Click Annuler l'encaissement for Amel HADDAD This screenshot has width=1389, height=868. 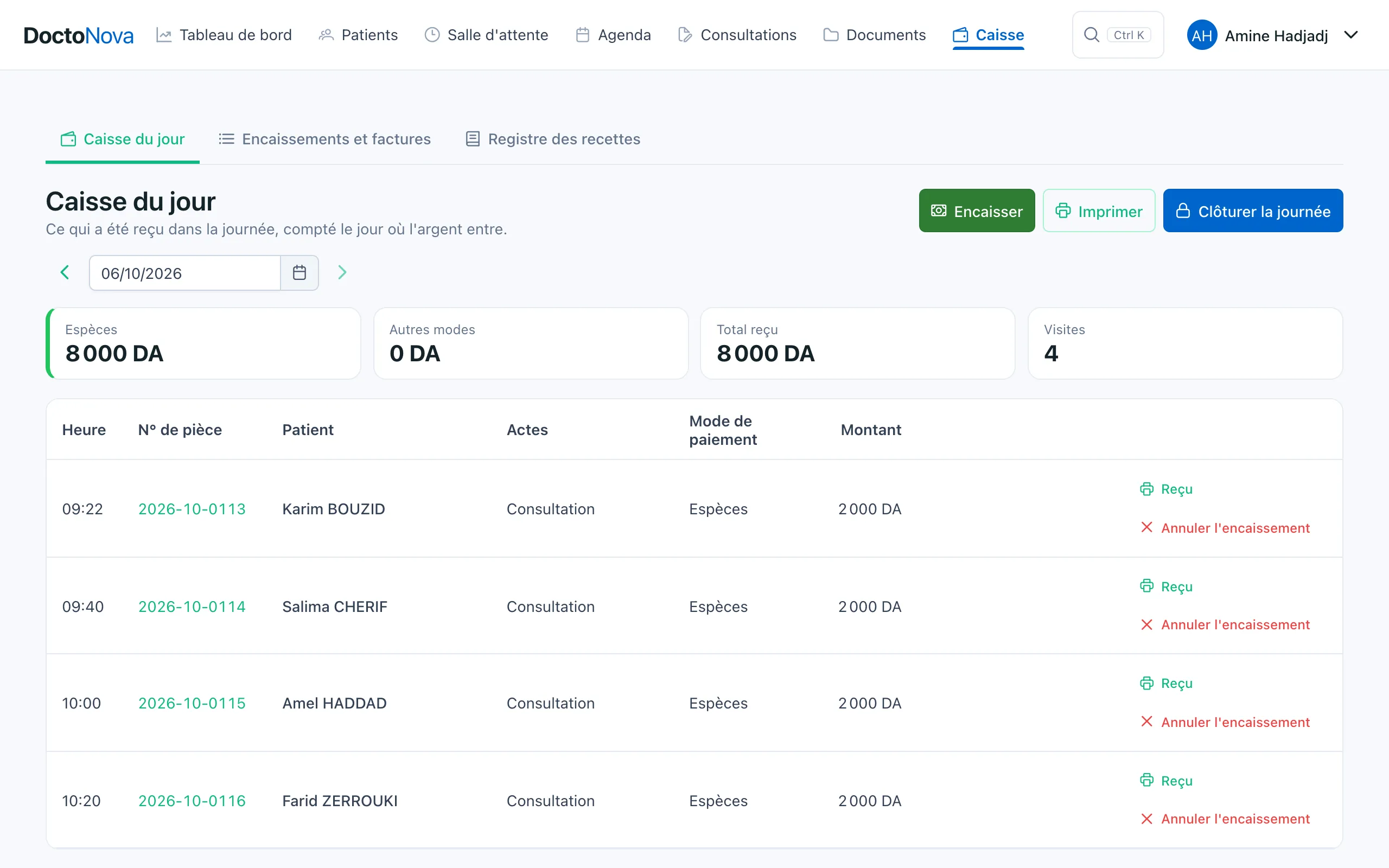[x=1225, y=722]
